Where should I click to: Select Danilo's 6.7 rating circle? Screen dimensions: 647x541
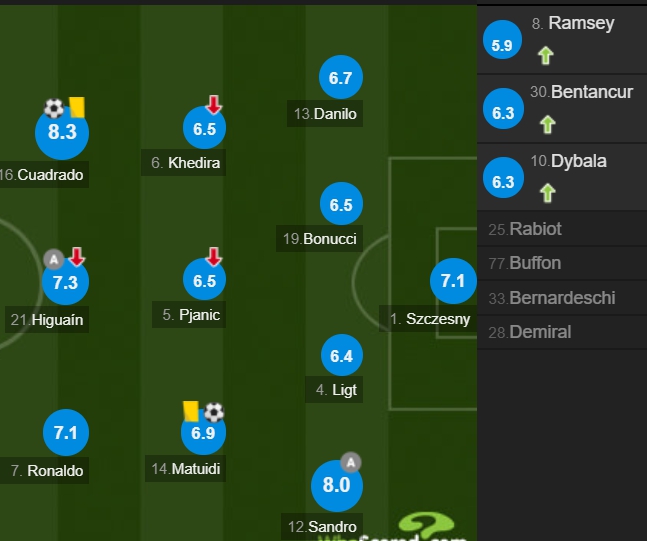click(x=341, y=77)
